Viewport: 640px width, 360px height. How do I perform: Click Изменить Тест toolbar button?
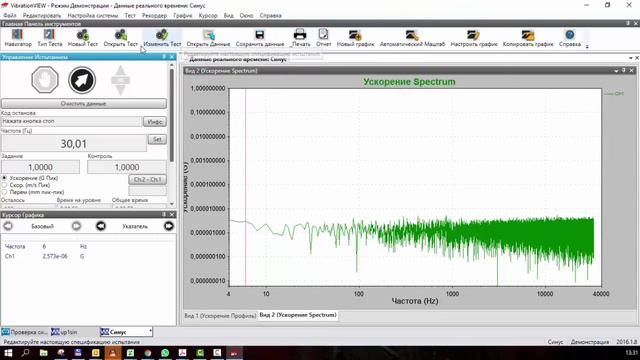tap(162, 38)
